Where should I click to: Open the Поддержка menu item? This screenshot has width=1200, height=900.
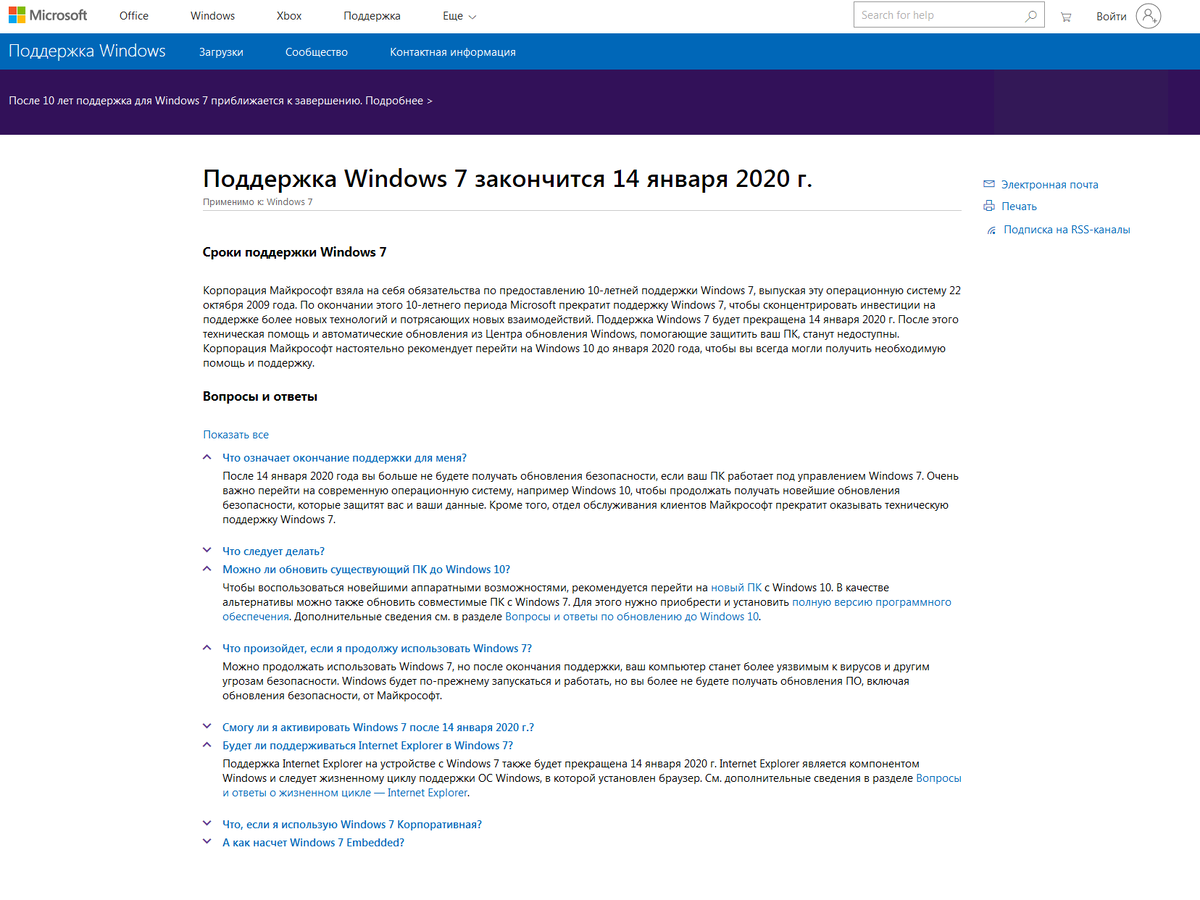[371, 16]
